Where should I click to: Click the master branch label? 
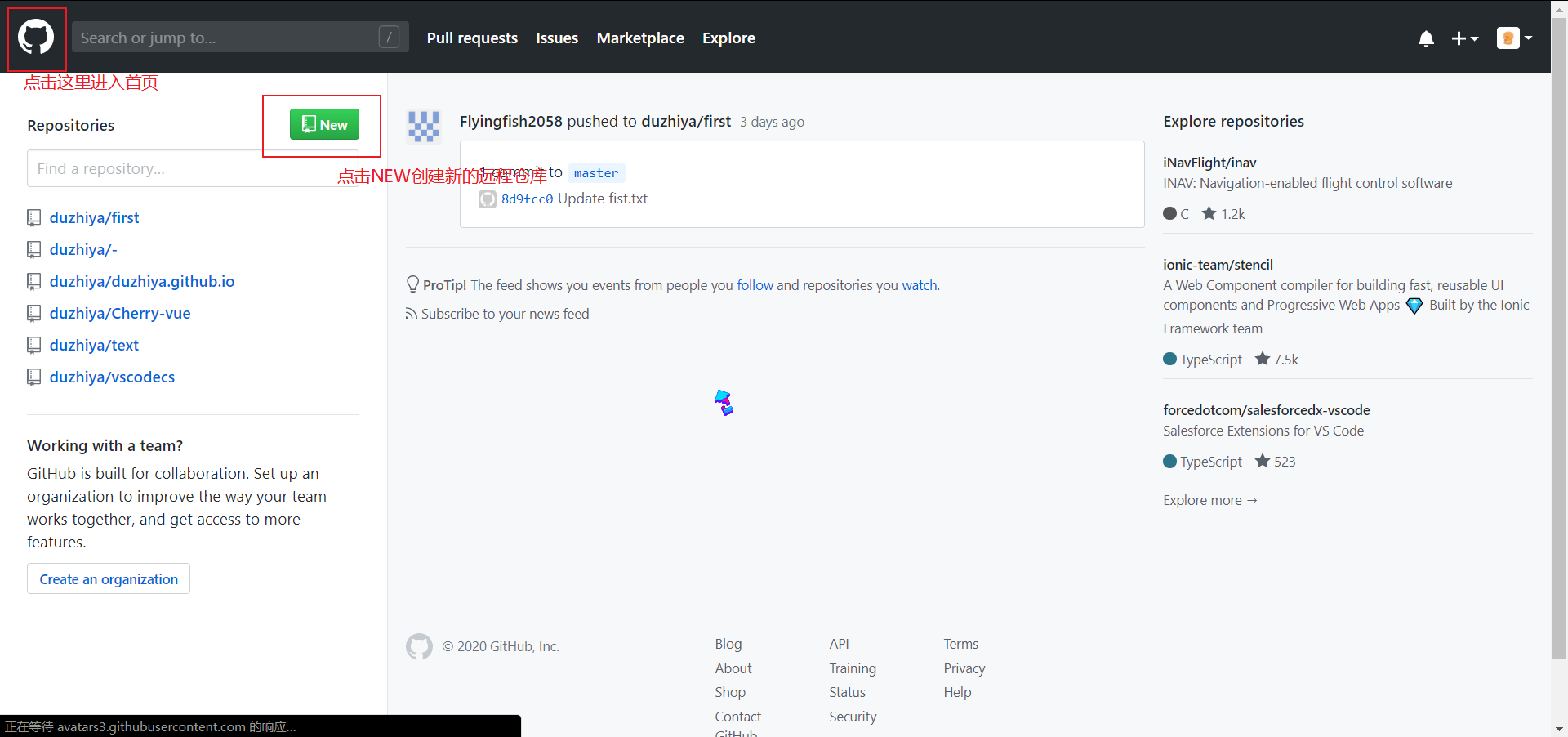596,173
